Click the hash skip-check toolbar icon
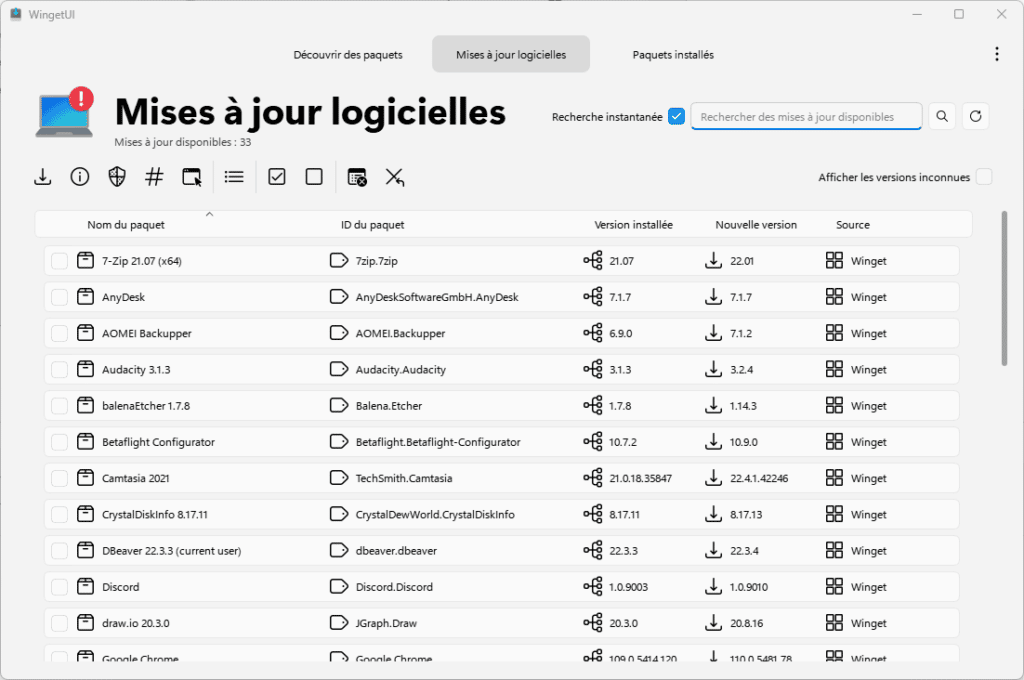The image size is (1024, 680). click(x=154, y=177)
